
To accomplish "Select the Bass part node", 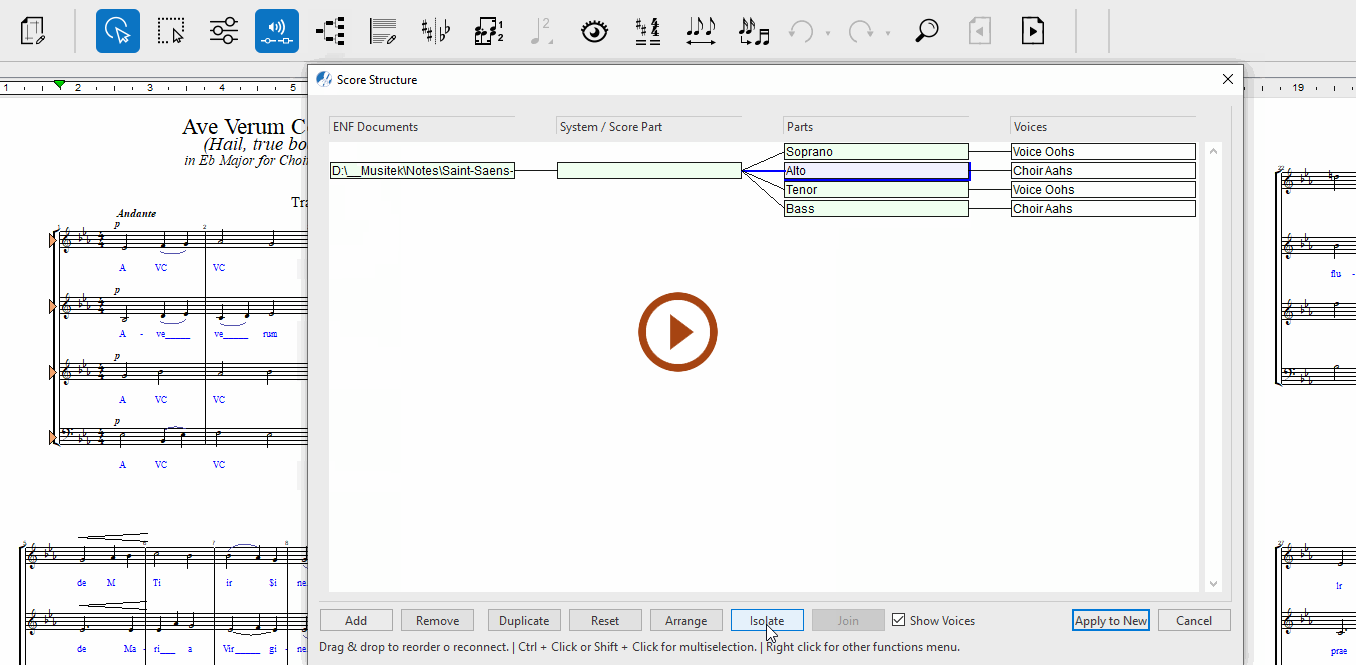I will coord(876,209).
